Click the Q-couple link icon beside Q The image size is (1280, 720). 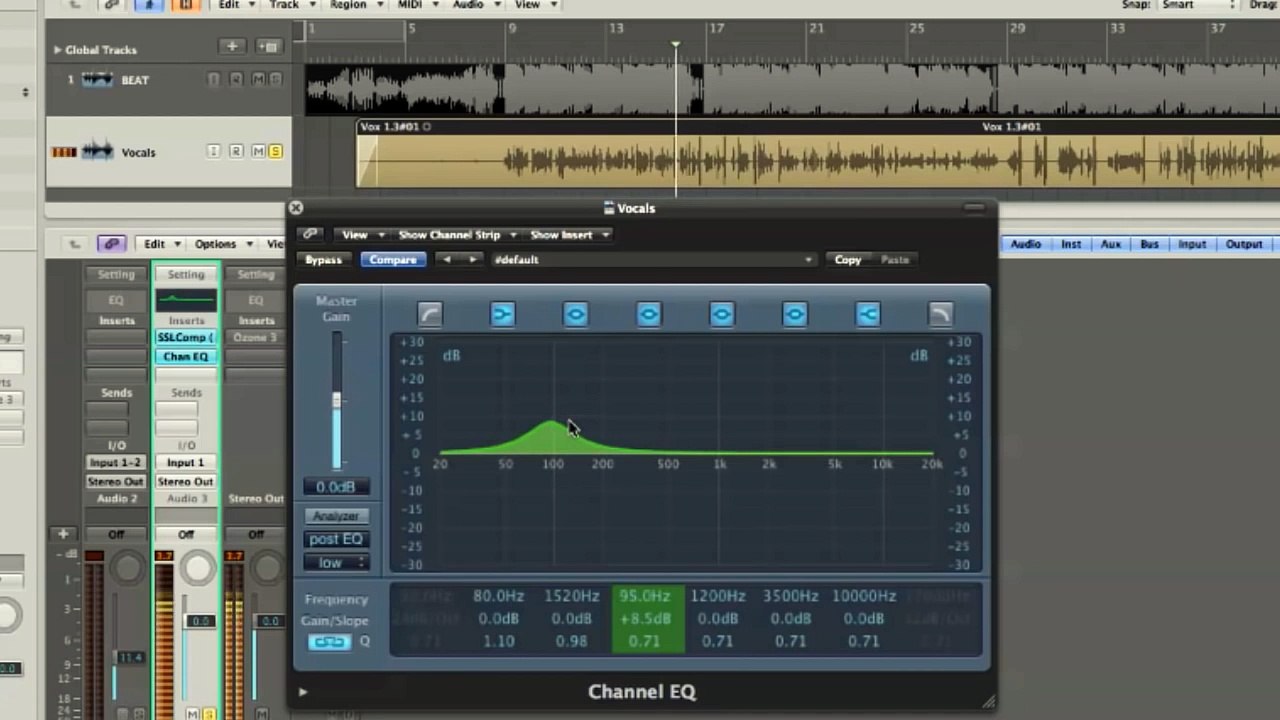click(329, 642)
